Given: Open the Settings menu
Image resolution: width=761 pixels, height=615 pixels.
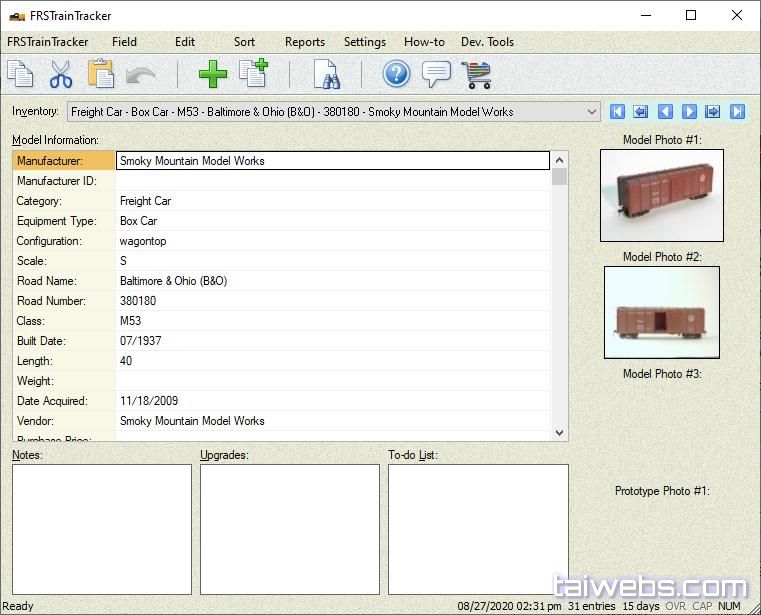Looking at the screenshot, I should tap(364, 42).
